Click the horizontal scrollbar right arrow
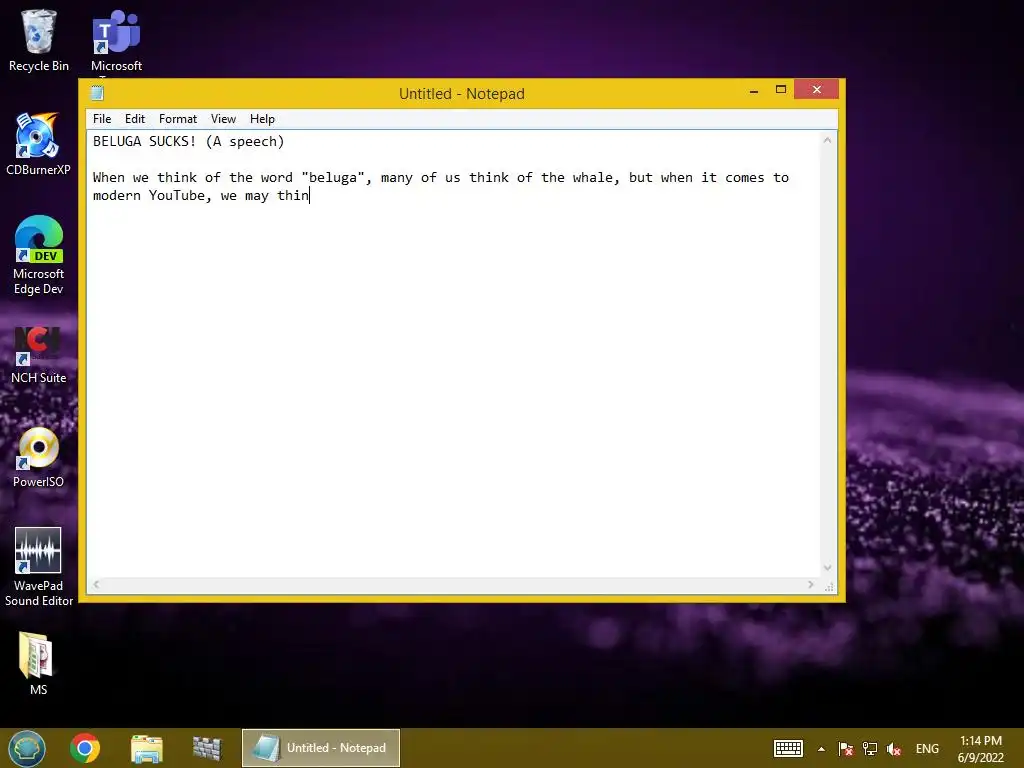Viewport: 1024px width, 768px height. click(811, 584)
